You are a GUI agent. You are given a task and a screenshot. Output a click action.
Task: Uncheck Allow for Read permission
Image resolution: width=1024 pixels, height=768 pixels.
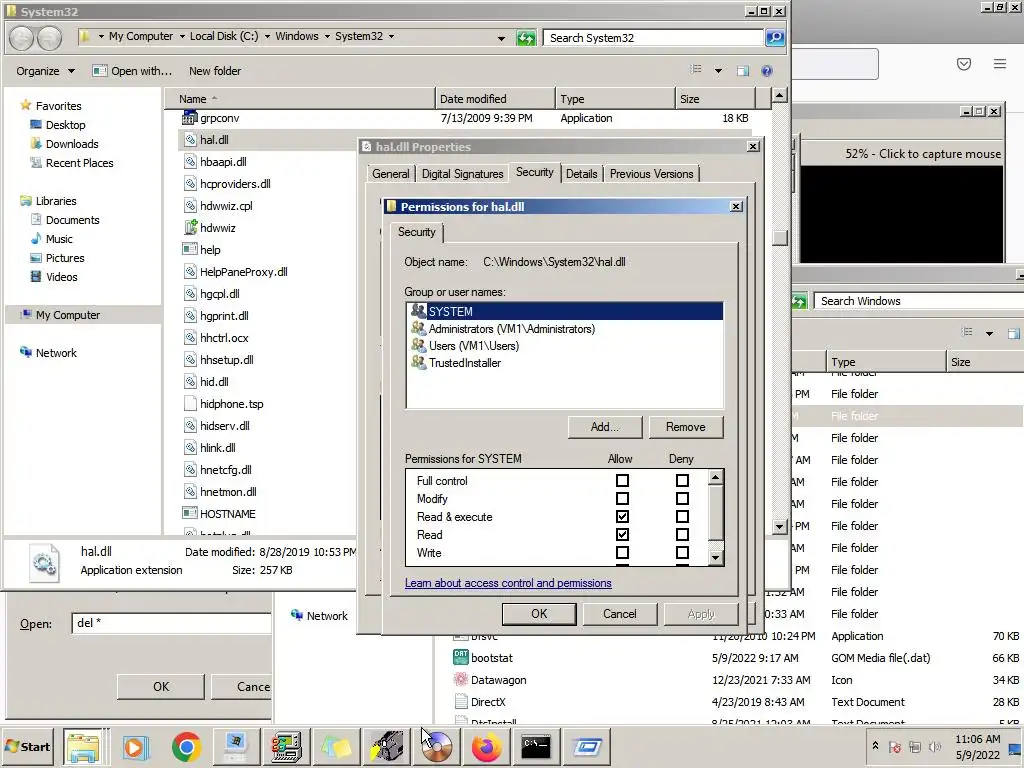coord(622,535)
